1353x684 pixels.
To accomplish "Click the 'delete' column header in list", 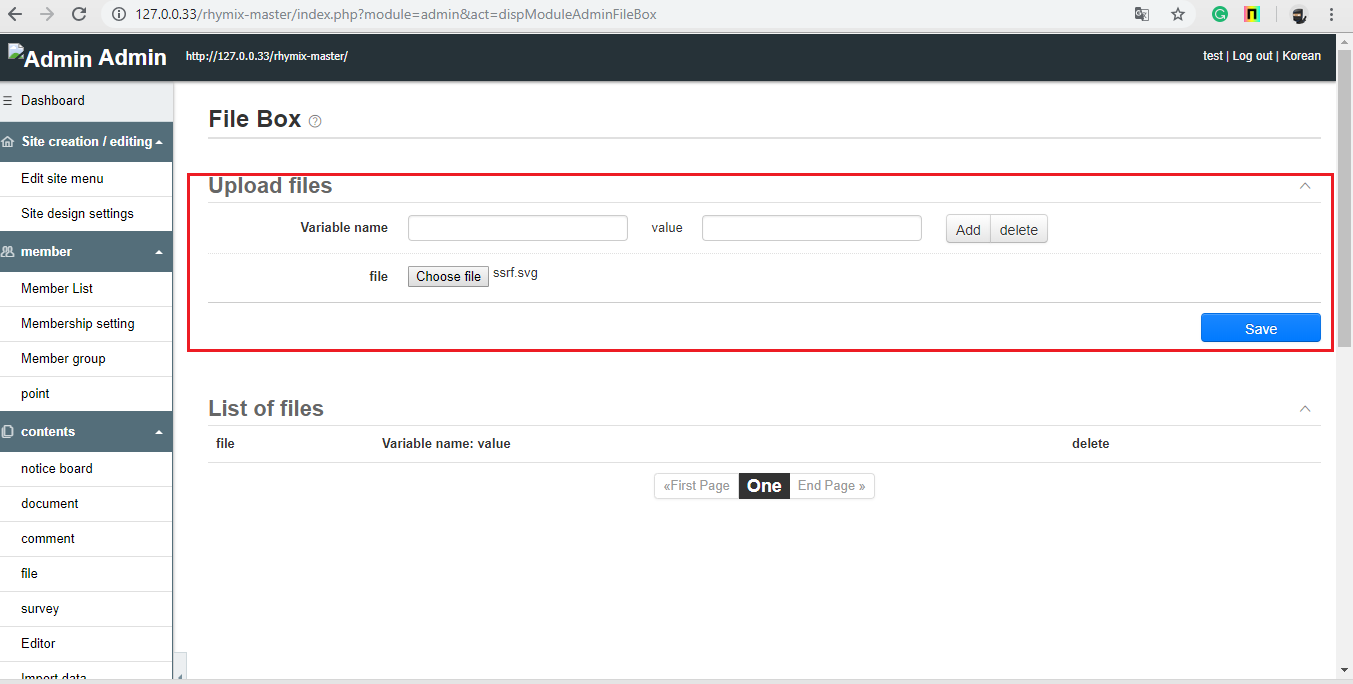I will pos(1090,444).
